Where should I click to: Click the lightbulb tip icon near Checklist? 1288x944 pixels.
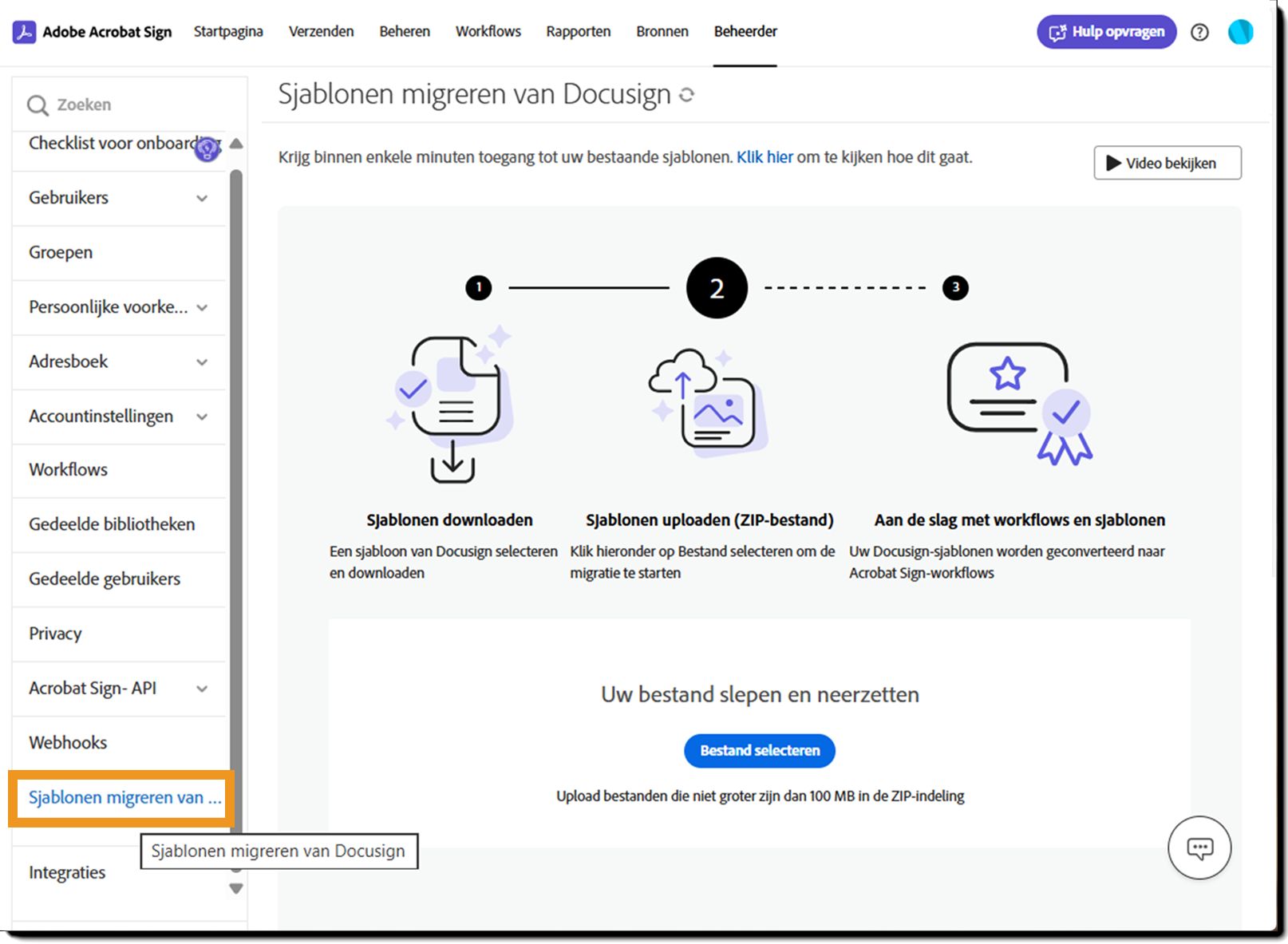[x=207, y=148]
